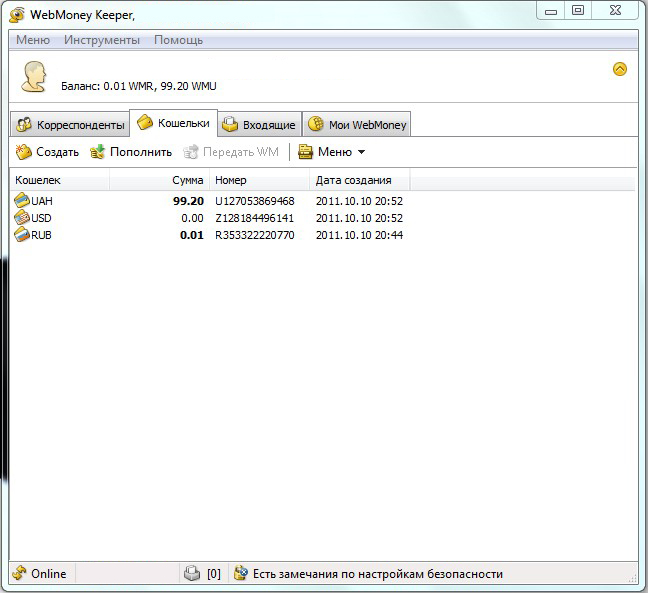Collapse the header panel with the yellow chevron
648x593 pixels.
click(x=619, y=69)
